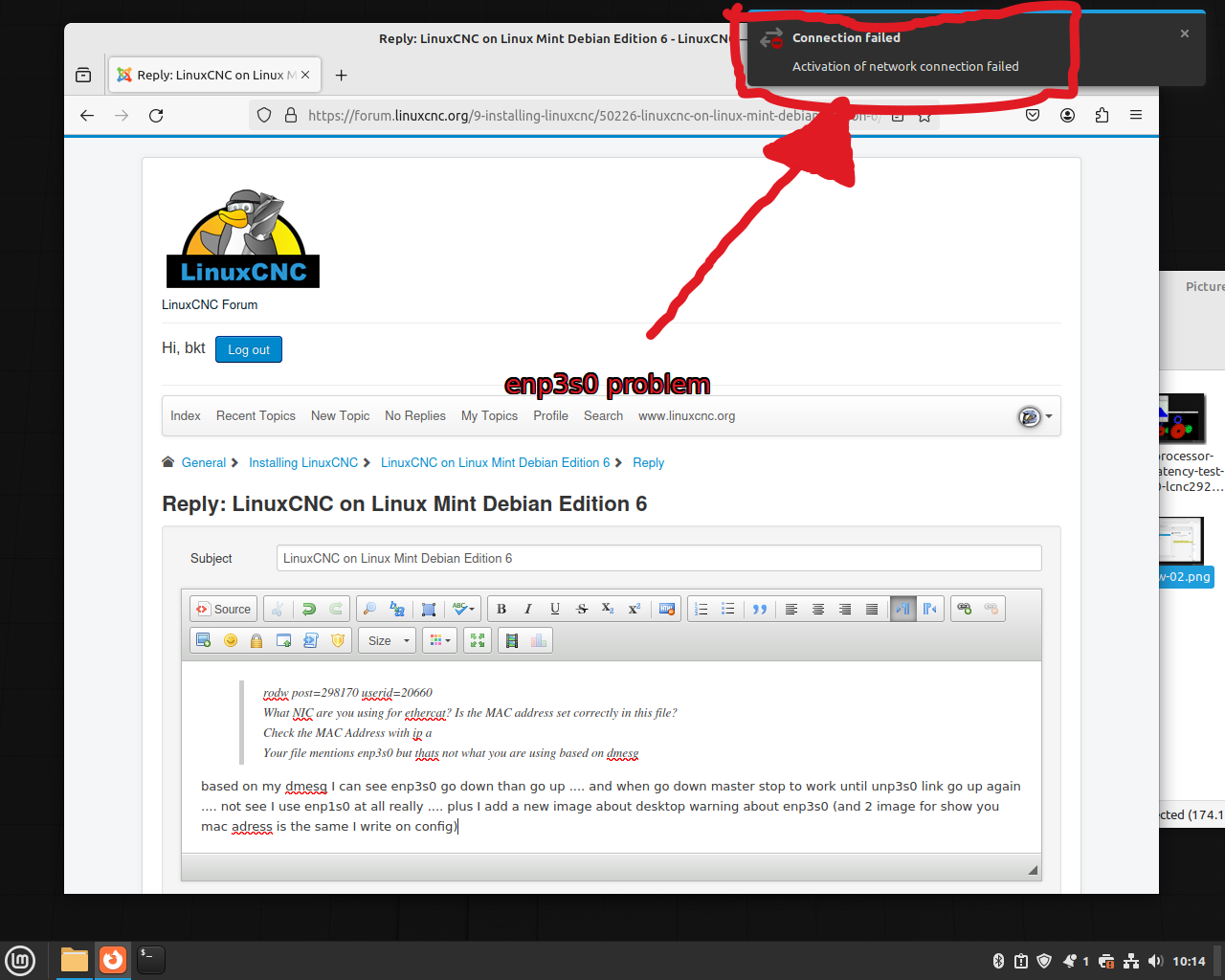The width and height of the screenshot is (1225, 980).
Task: Open the Recent Topics menu item
Action: pyautogui.click(x=256, y=415)
